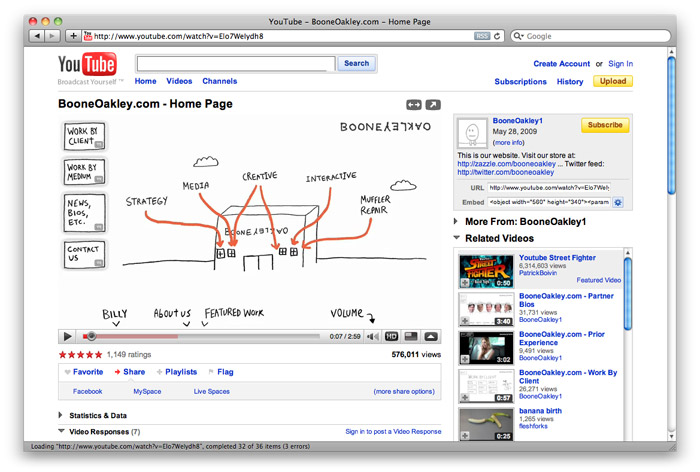Click Create Account link
Viewport: 700px width, 472px height.
pos(562,64)
